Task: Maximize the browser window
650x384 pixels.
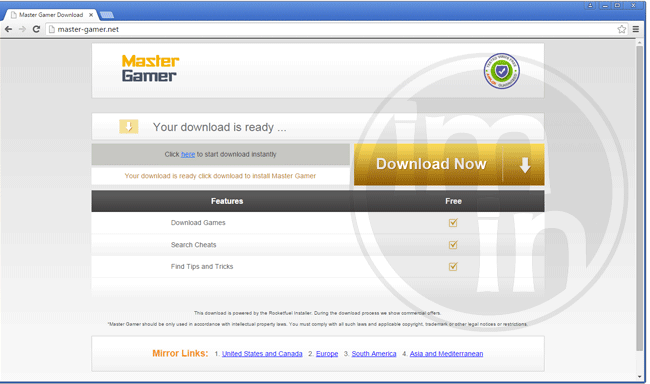Action: (x=617, y=5)
